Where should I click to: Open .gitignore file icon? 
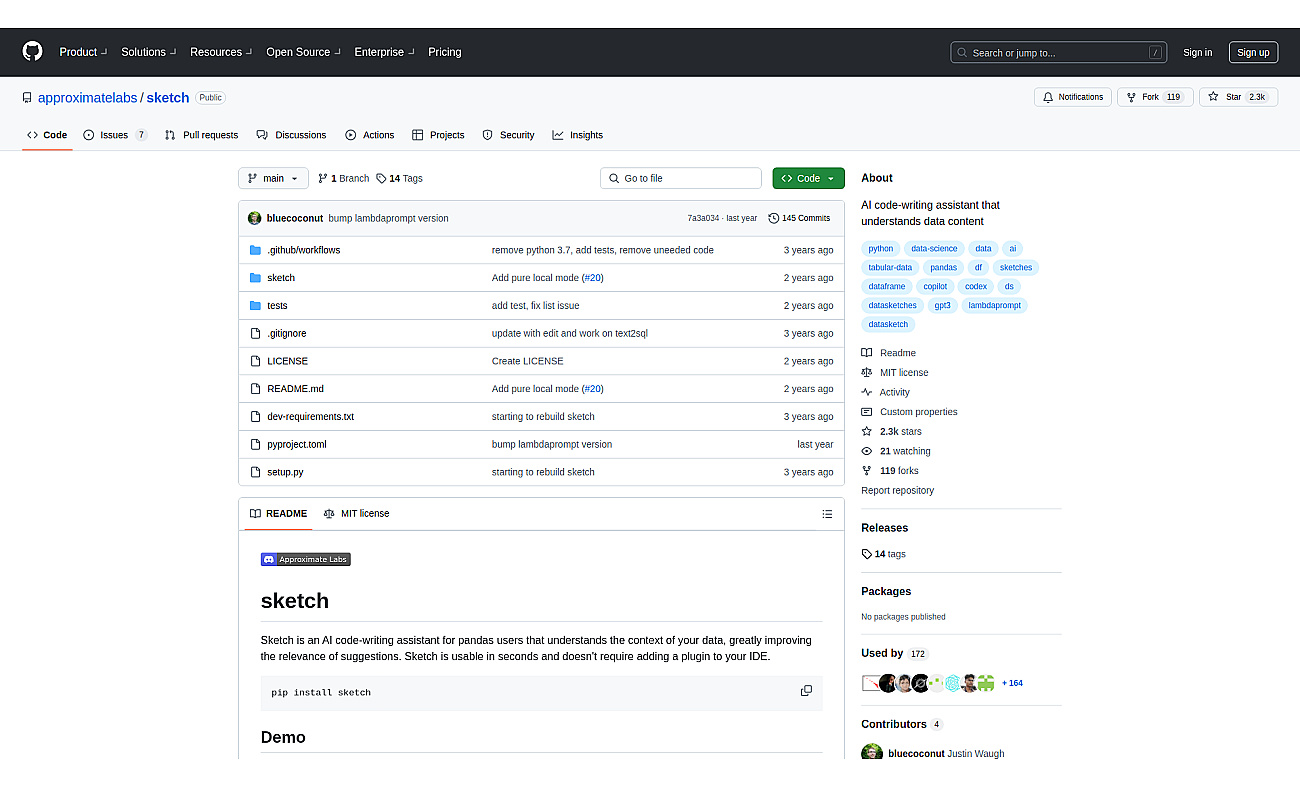[x=256, y=333]
